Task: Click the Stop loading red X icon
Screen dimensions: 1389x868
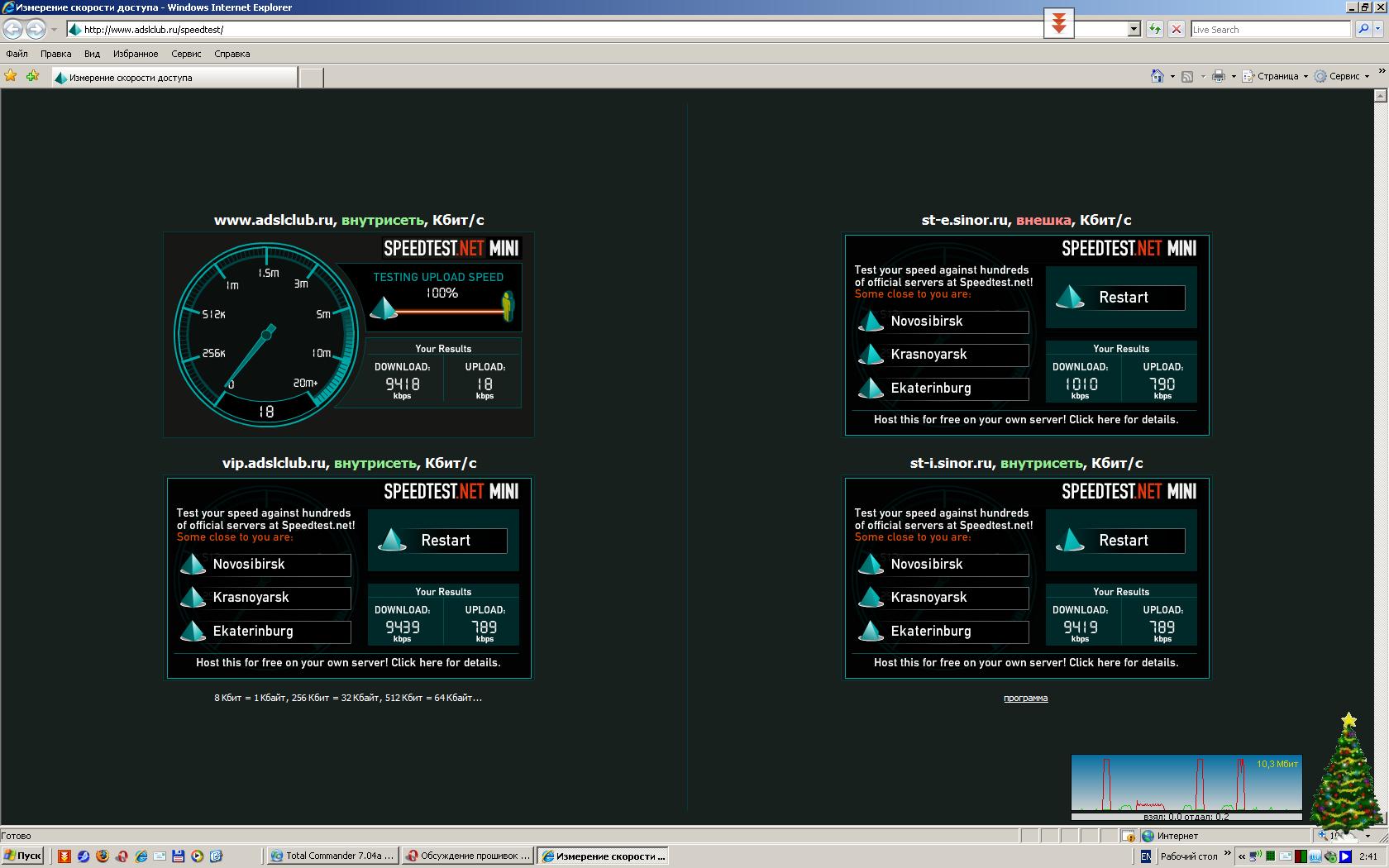Action: pyautogui.click(x=1177, y=29)
